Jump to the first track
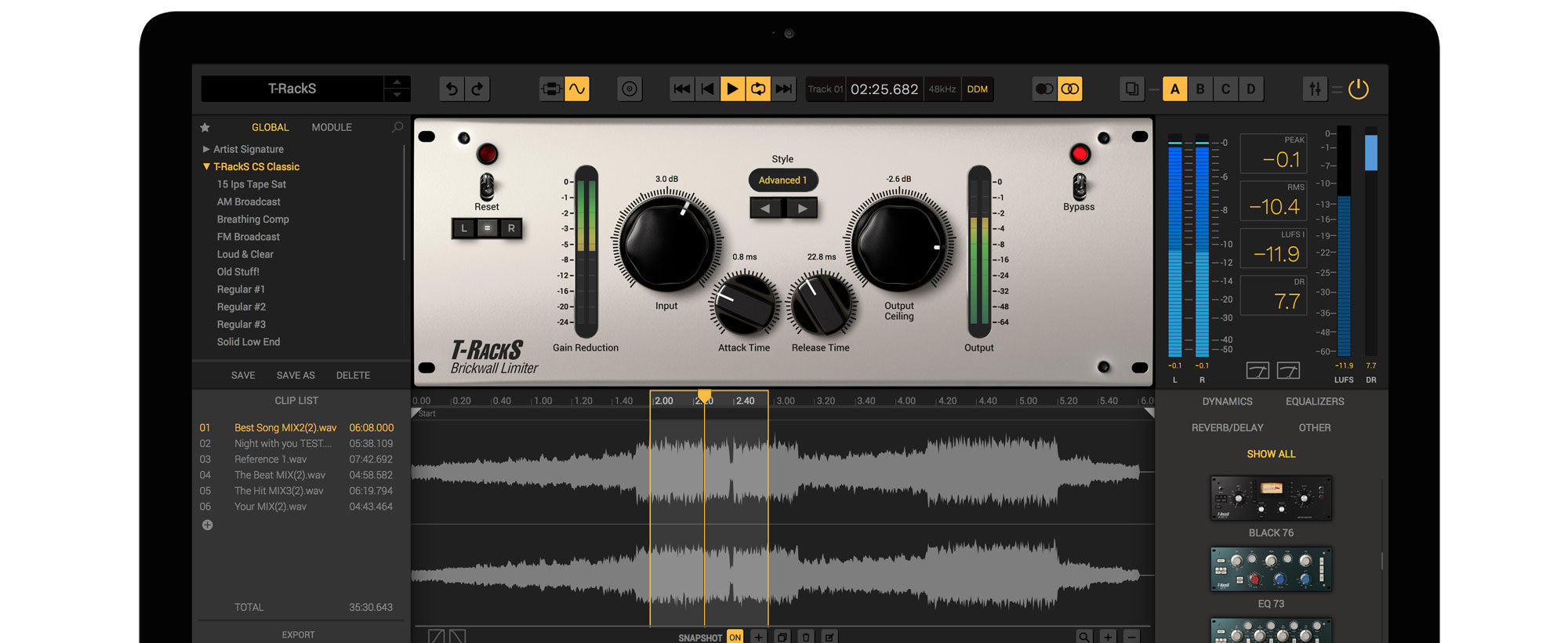Screen dimensions: 1568x643 (682, 89)
